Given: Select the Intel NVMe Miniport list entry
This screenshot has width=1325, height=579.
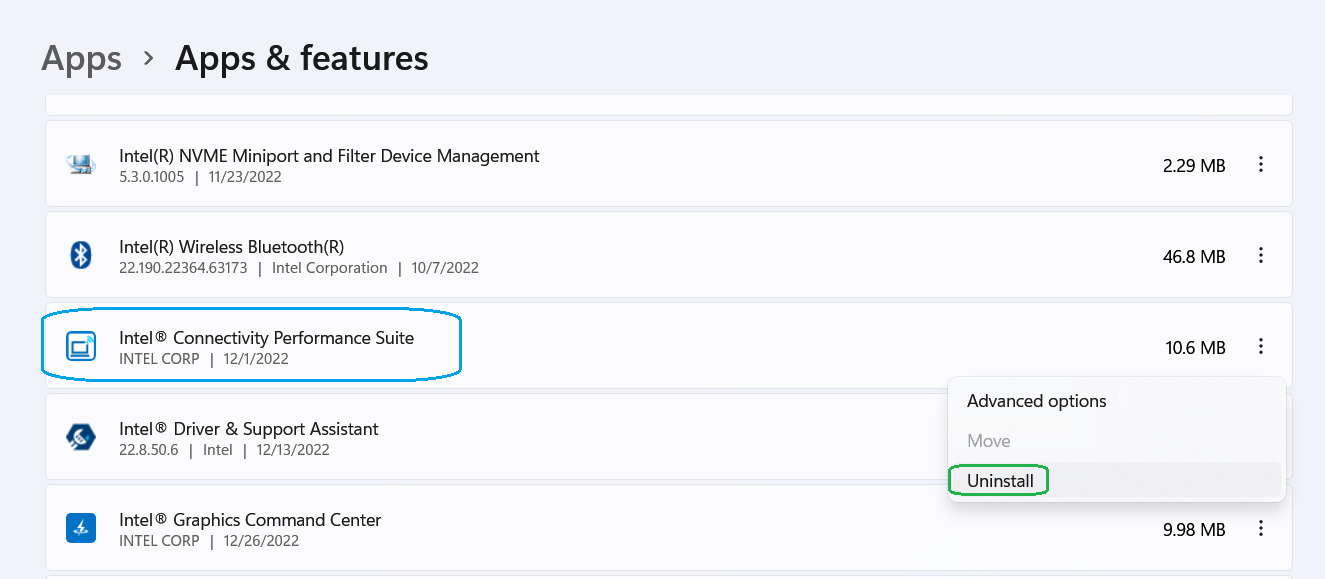Looking at the screenshot, I should pos(329,156).
